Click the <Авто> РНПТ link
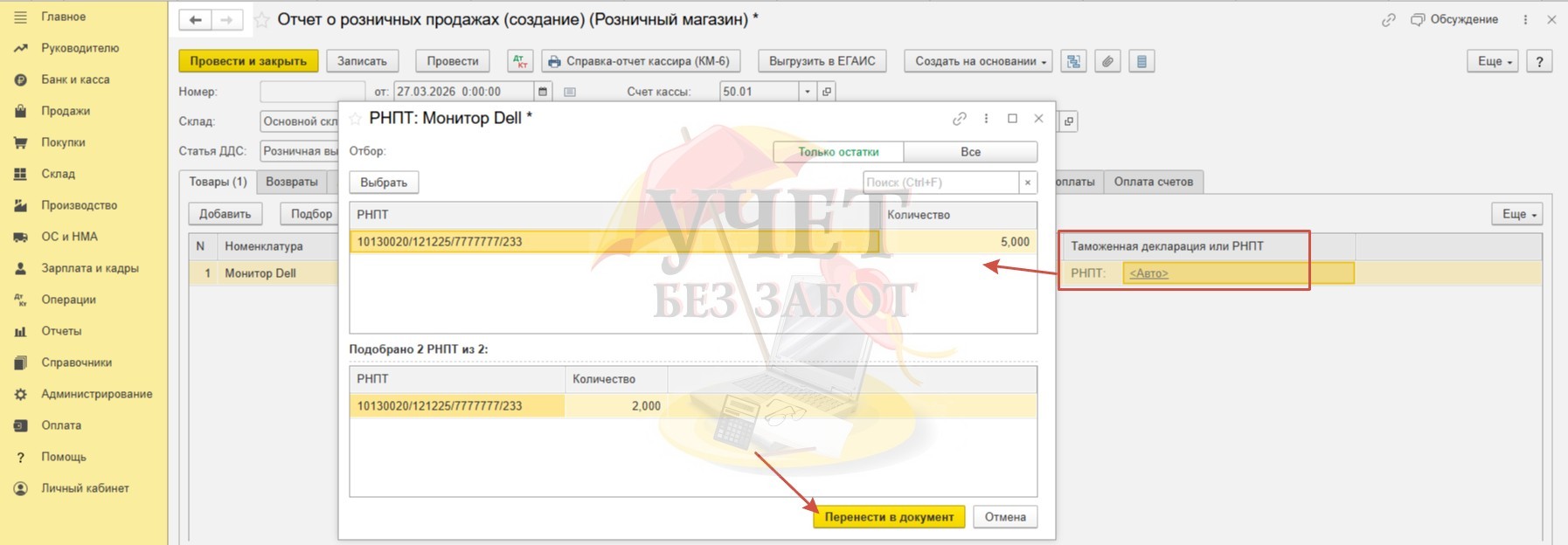The image size is (1568, 545). click(x=1148, y=273)
